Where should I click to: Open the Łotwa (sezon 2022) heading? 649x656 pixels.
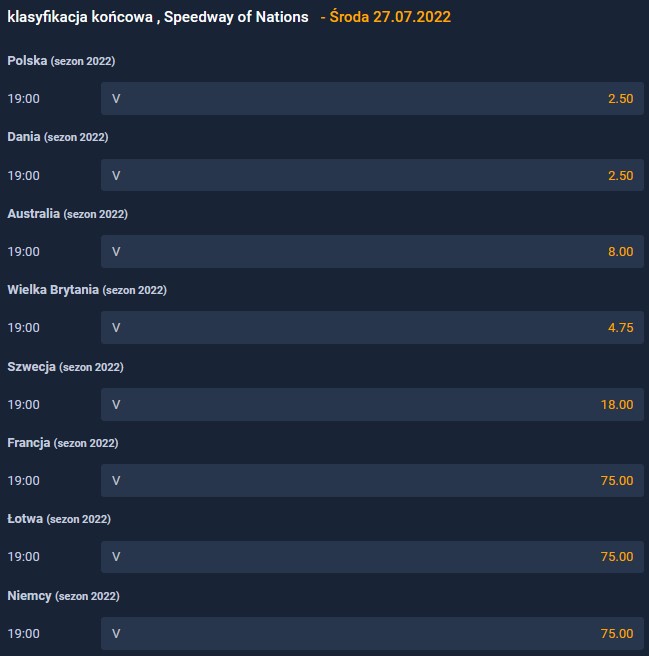click(59, 519)
